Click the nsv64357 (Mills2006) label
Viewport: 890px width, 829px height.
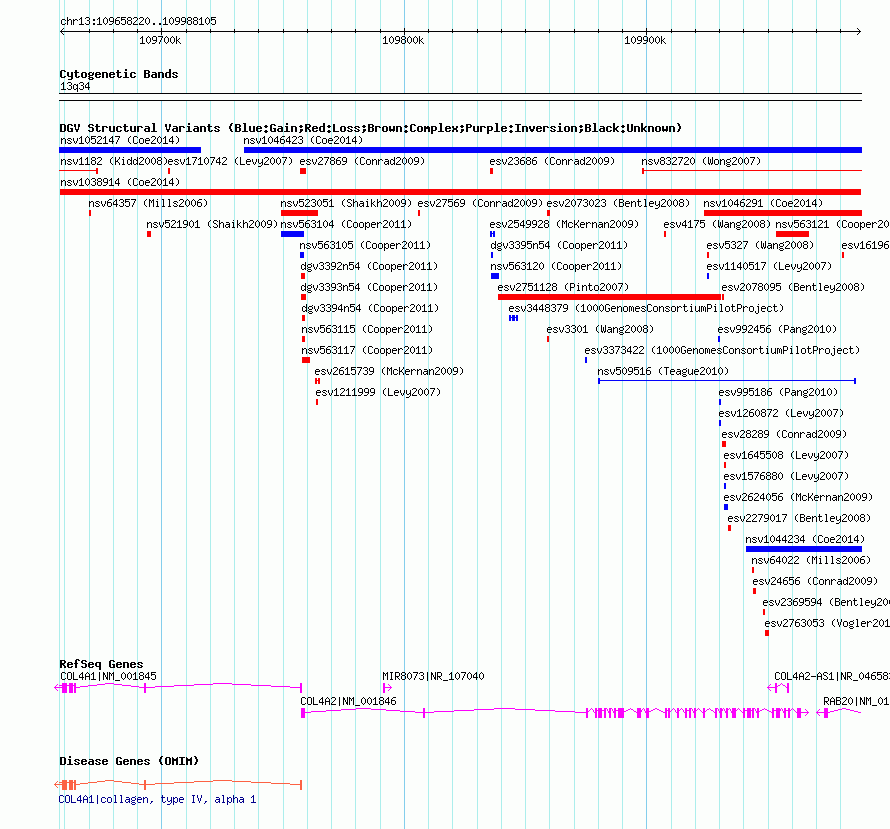coord(148,203)
